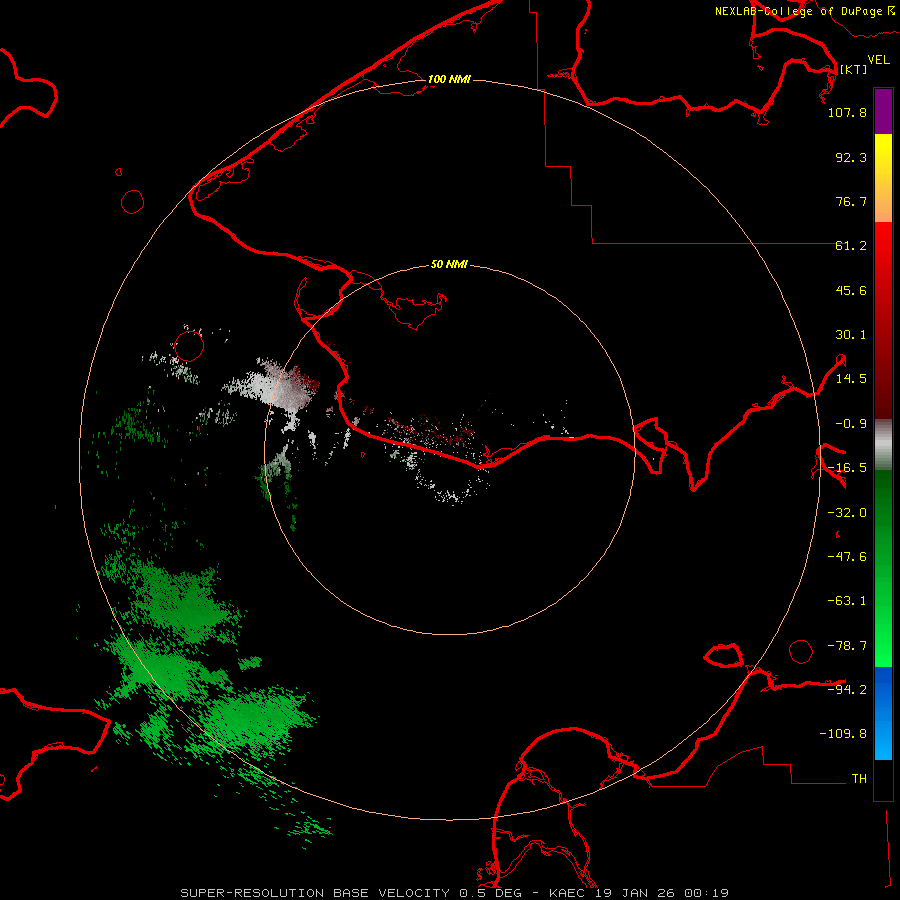Click the purple segment of the velocity color bar
This screenshot has height=900, width=900.
coord(883,111)
